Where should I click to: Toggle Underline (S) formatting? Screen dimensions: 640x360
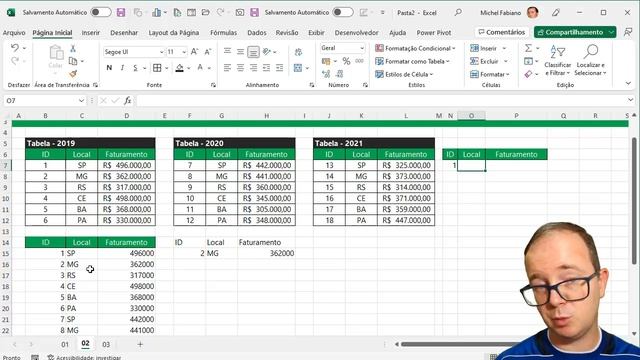click(x=135, y=68)
